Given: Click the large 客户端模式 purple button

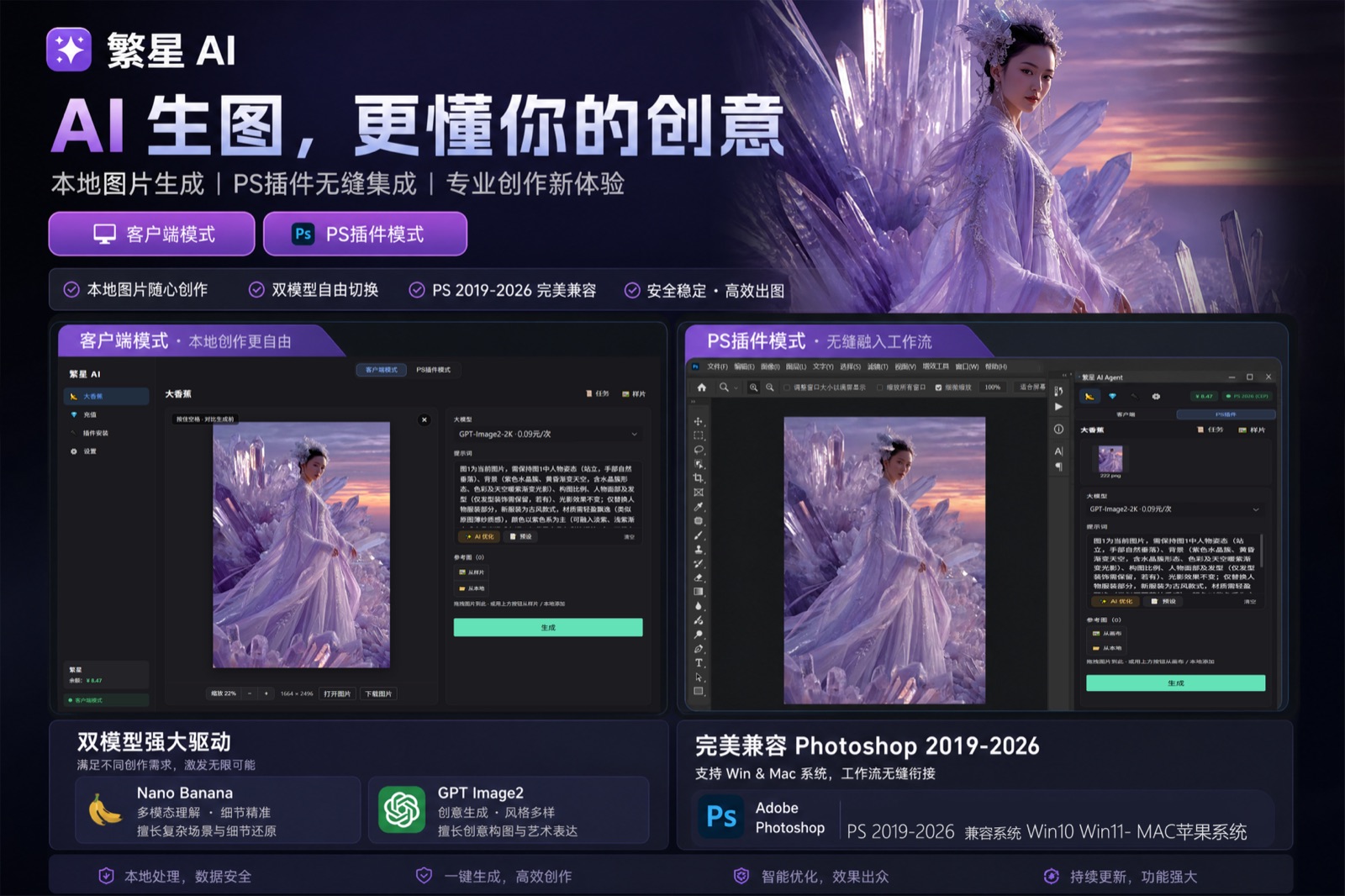Looking at the screenshot, I should pyautogui.click(x=151, y=234).
